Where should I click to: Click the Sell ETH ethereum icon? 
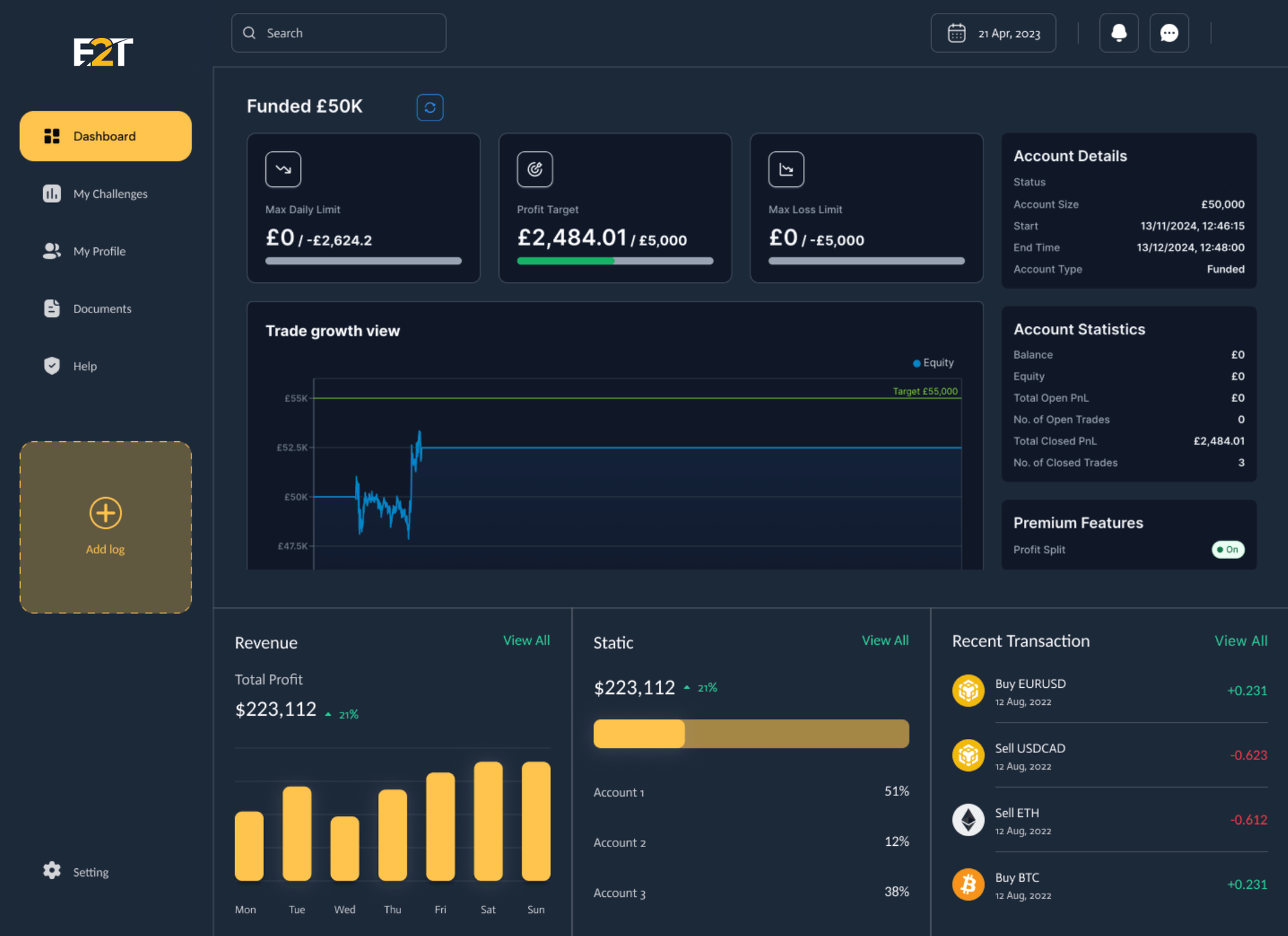tap(968, 820)
